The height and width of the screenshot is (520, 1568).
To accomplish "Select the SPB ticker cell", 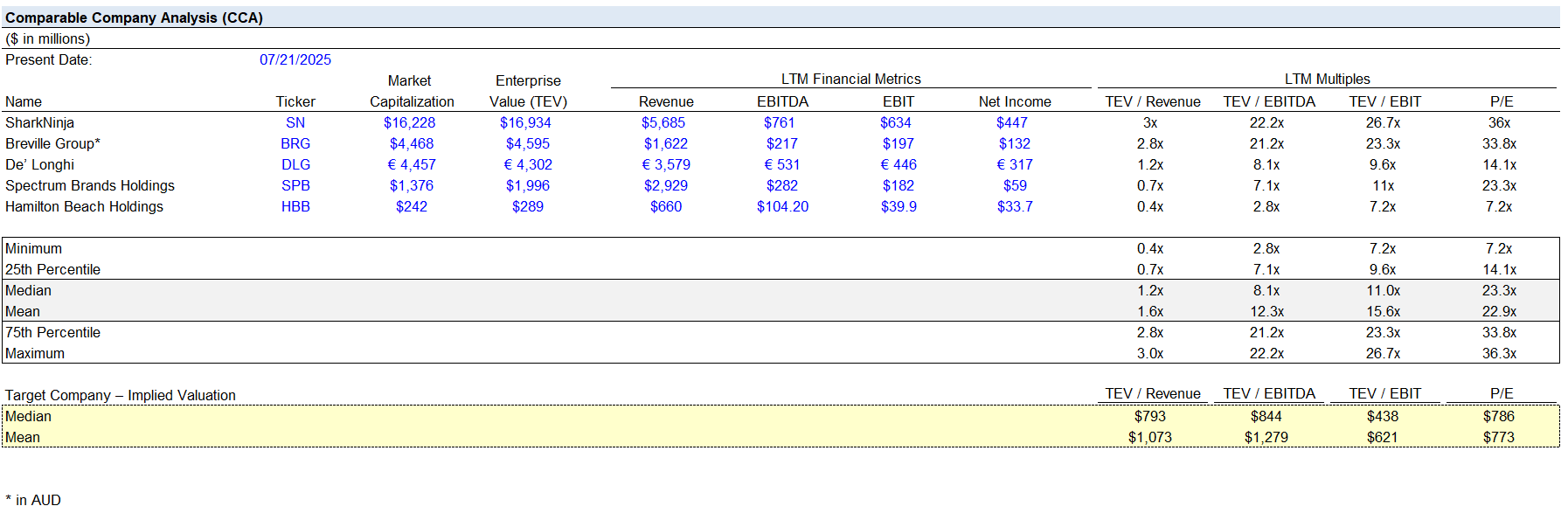I will coord(295,185).
